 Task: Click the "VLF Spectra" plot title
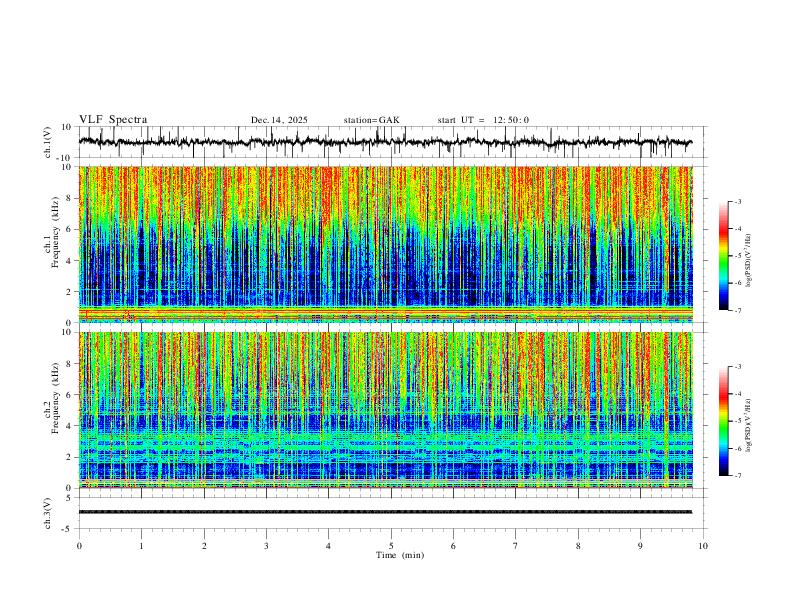pyautogui.click(x=113, y=120)
